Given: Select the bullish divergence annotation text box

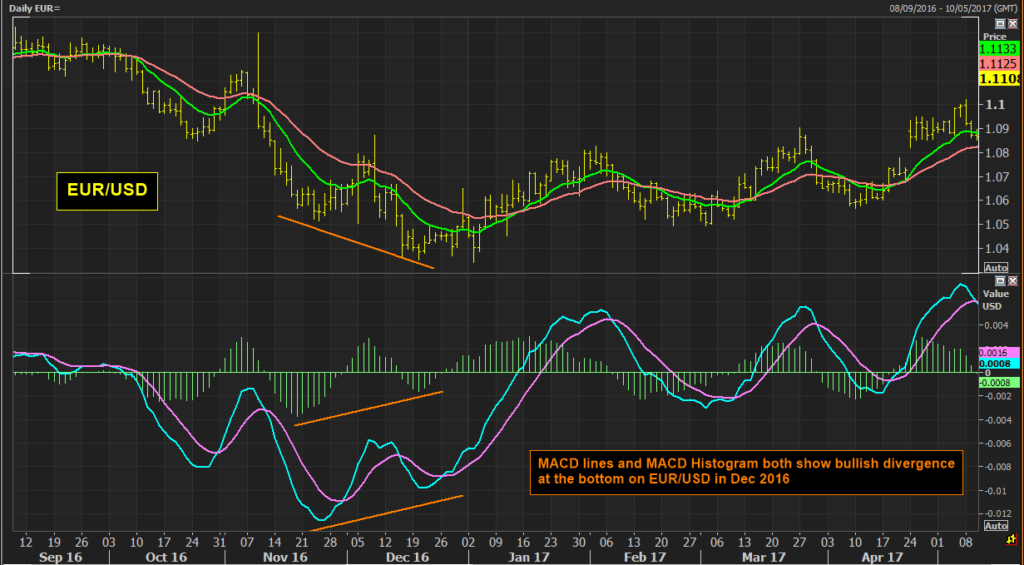Looking at the screenshot, I should coord(746,472).
